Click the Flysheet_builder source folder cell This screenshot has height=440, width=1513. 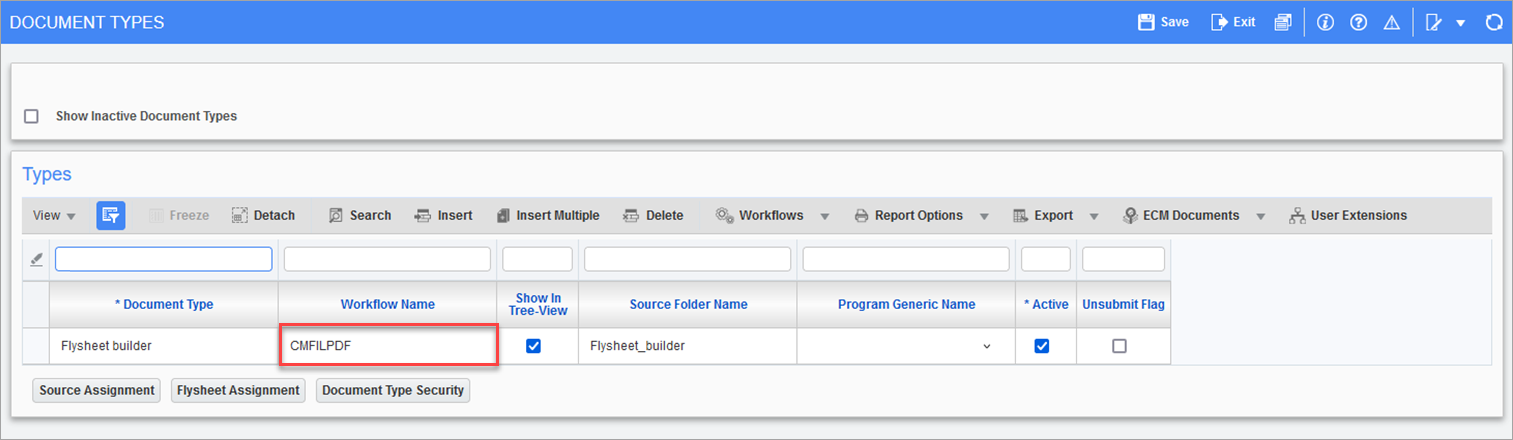[x=688, y=346]
